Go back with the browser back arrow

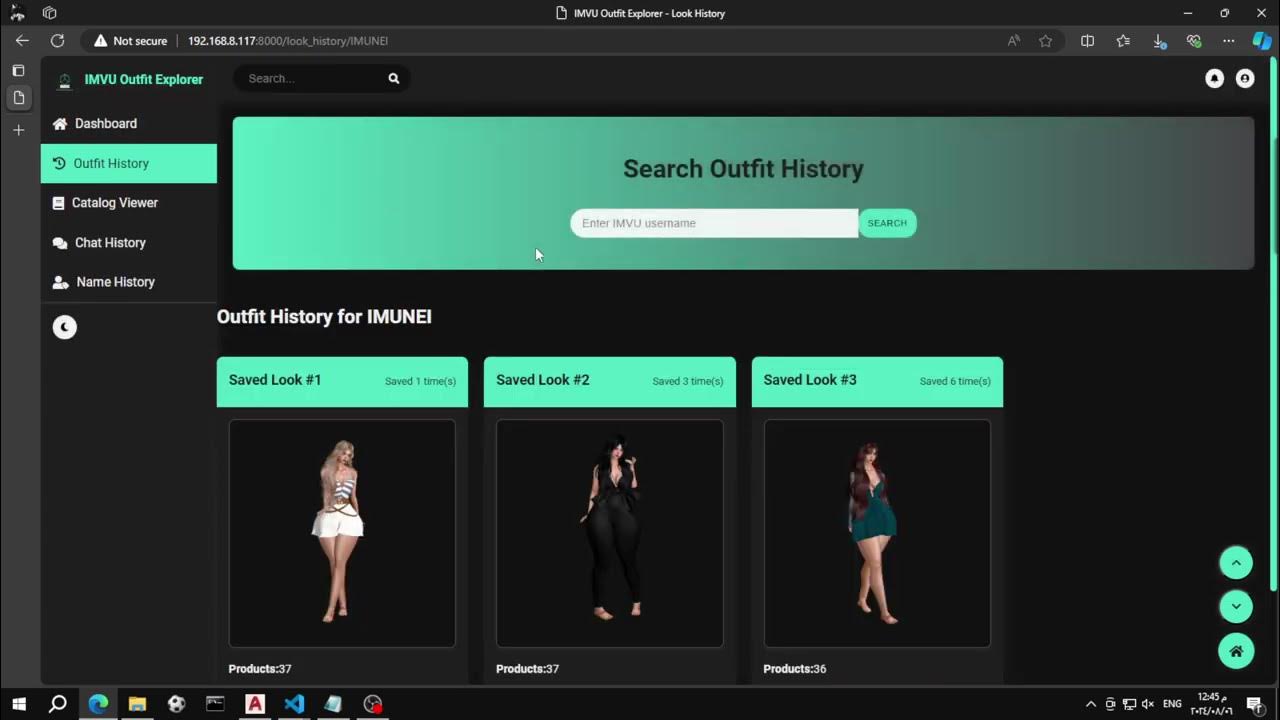tap(22, 41)
